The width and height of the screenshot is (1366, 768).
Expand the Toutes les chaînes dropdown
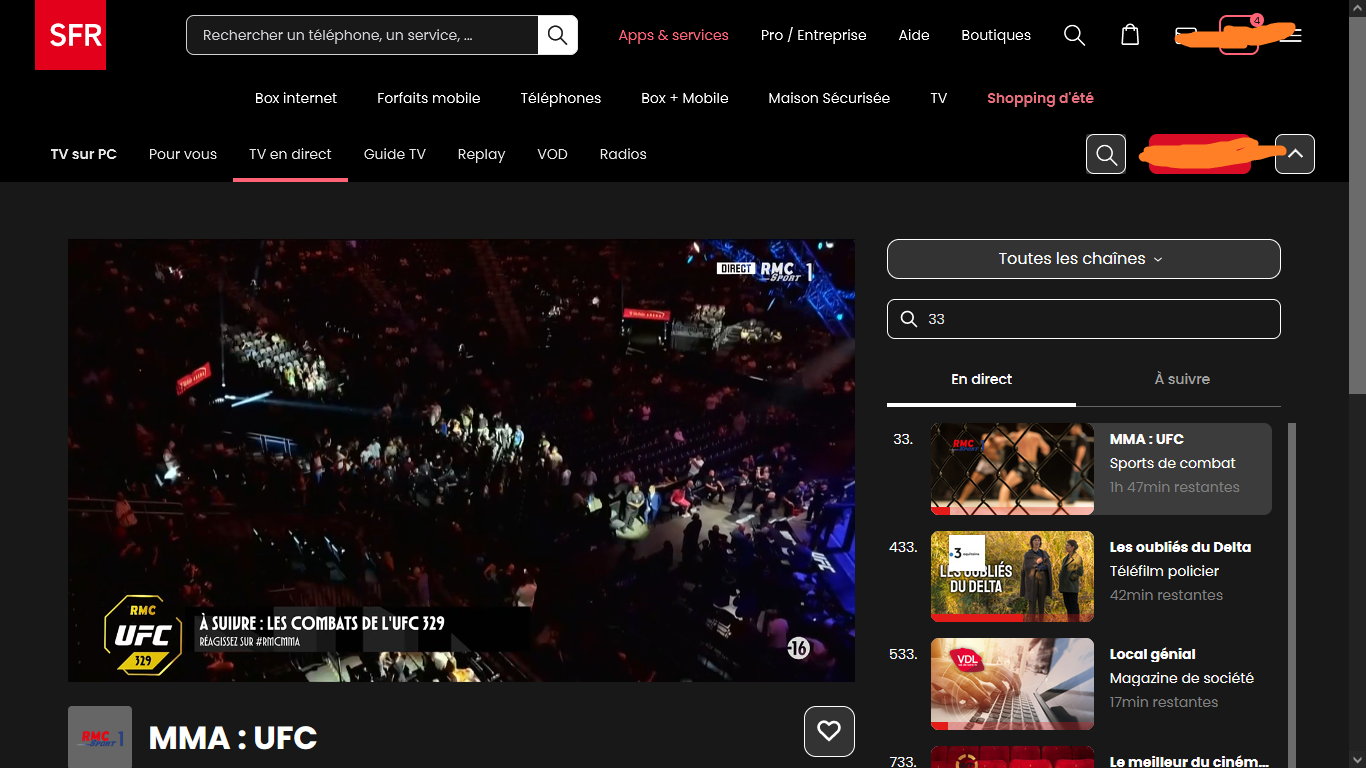1084,259
